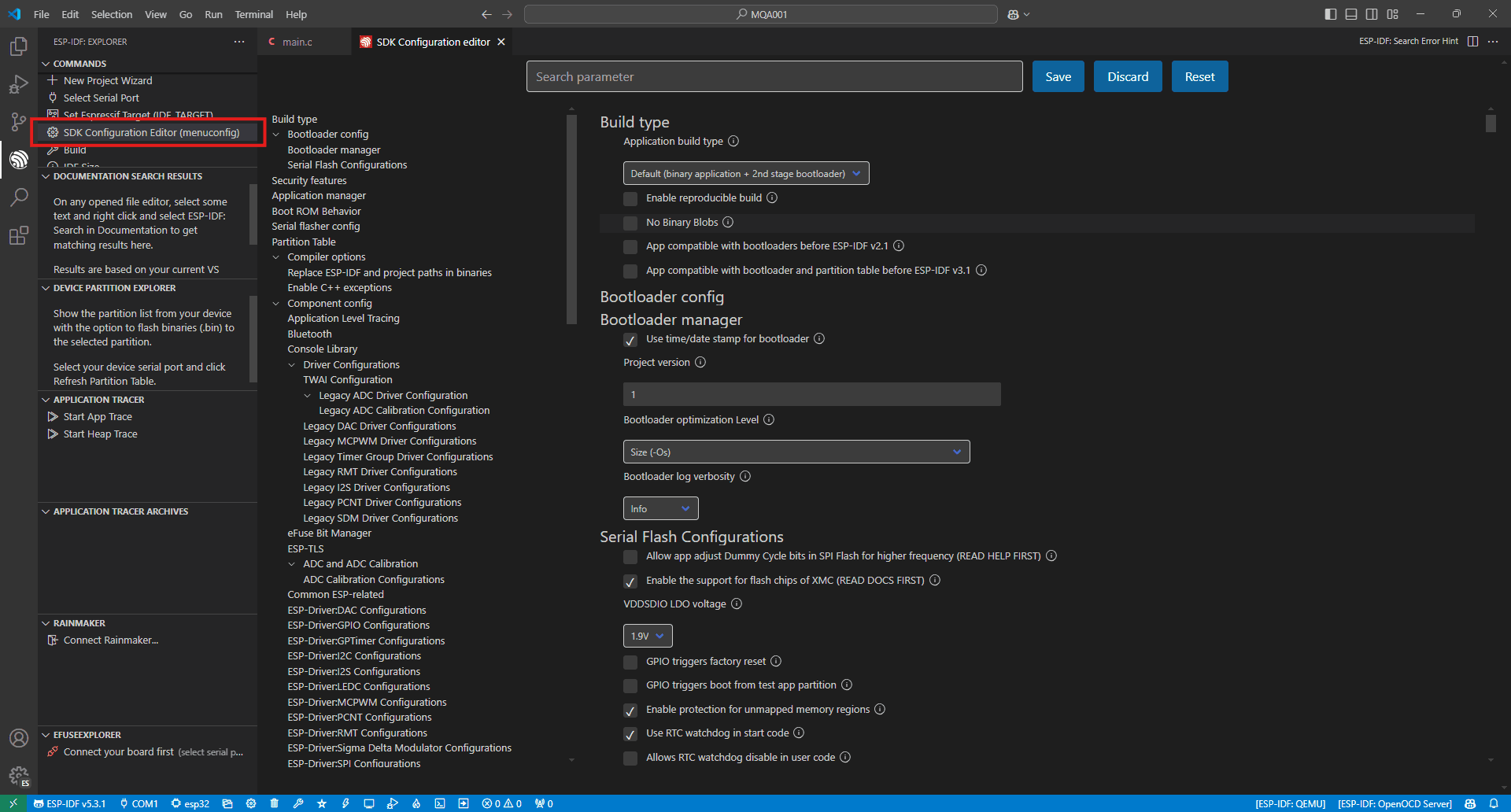Select the COM1 serial port status item

[139, 803]
